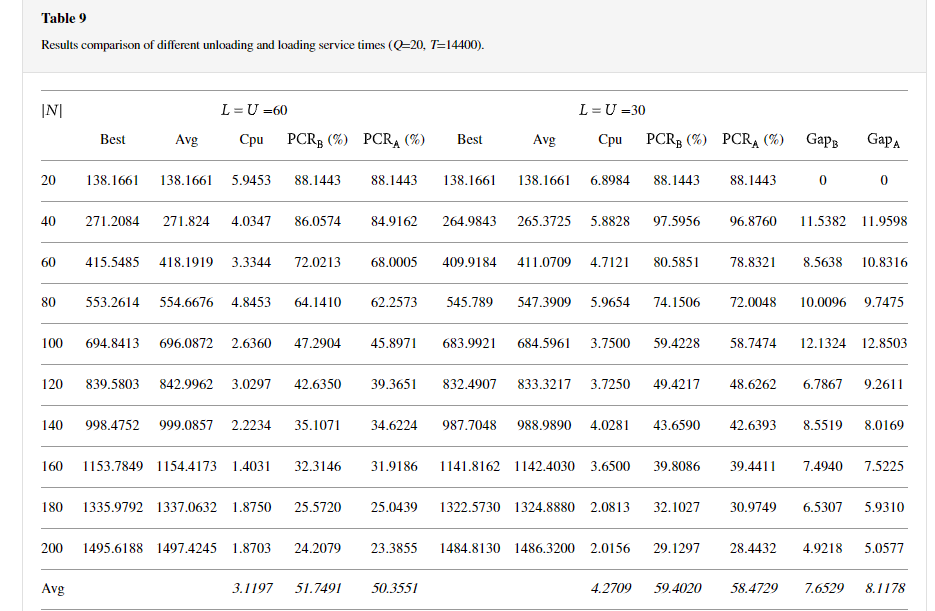Click the cell value 1497.4245
Screen dimensions: 935x611
[186, 548]
